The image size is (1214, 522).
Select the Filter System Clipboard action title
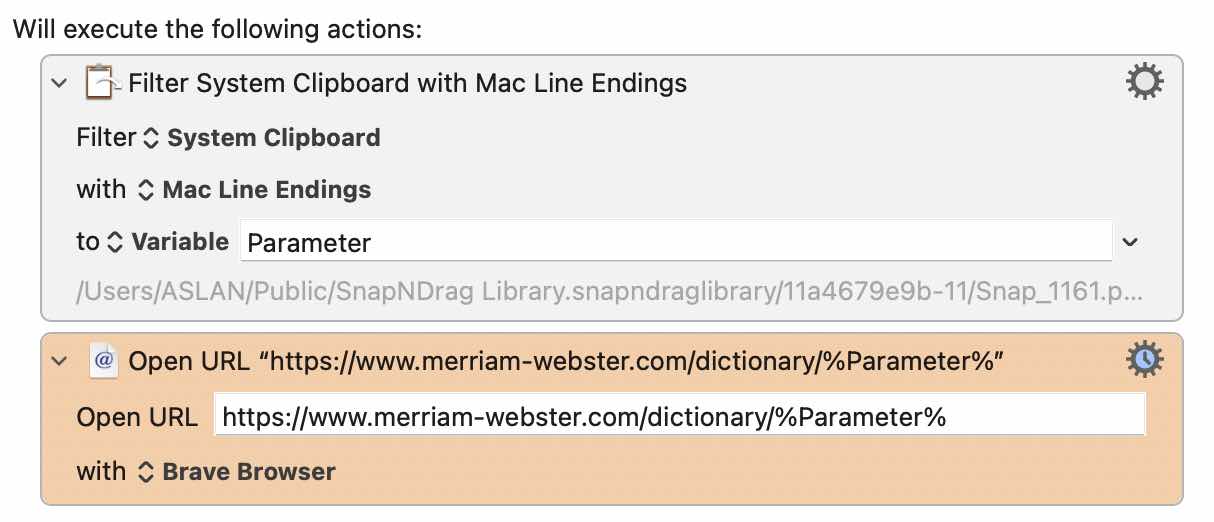(408, 83)
